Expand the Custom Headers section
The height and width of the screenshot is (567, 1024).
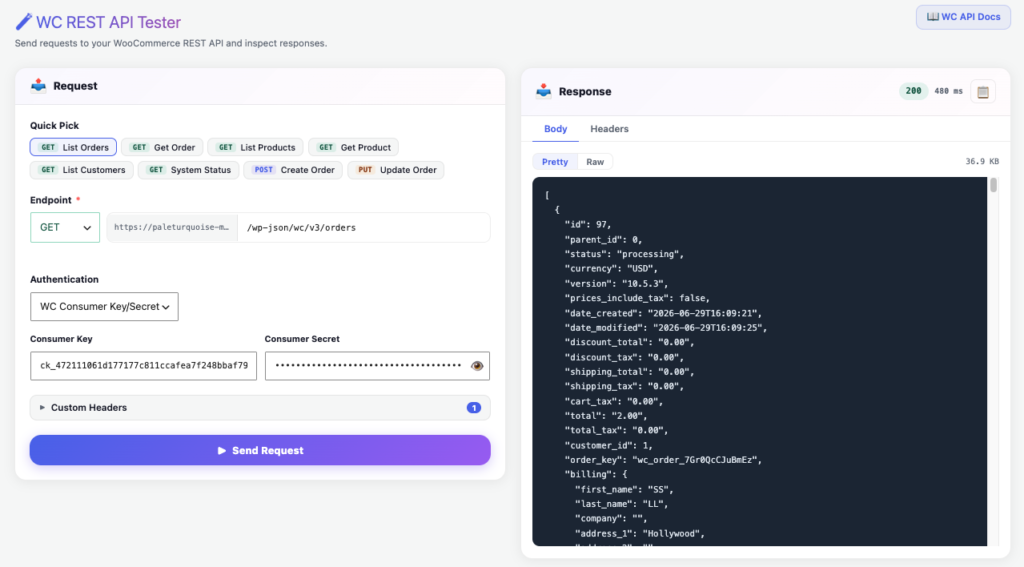click(x=260, y=408)
